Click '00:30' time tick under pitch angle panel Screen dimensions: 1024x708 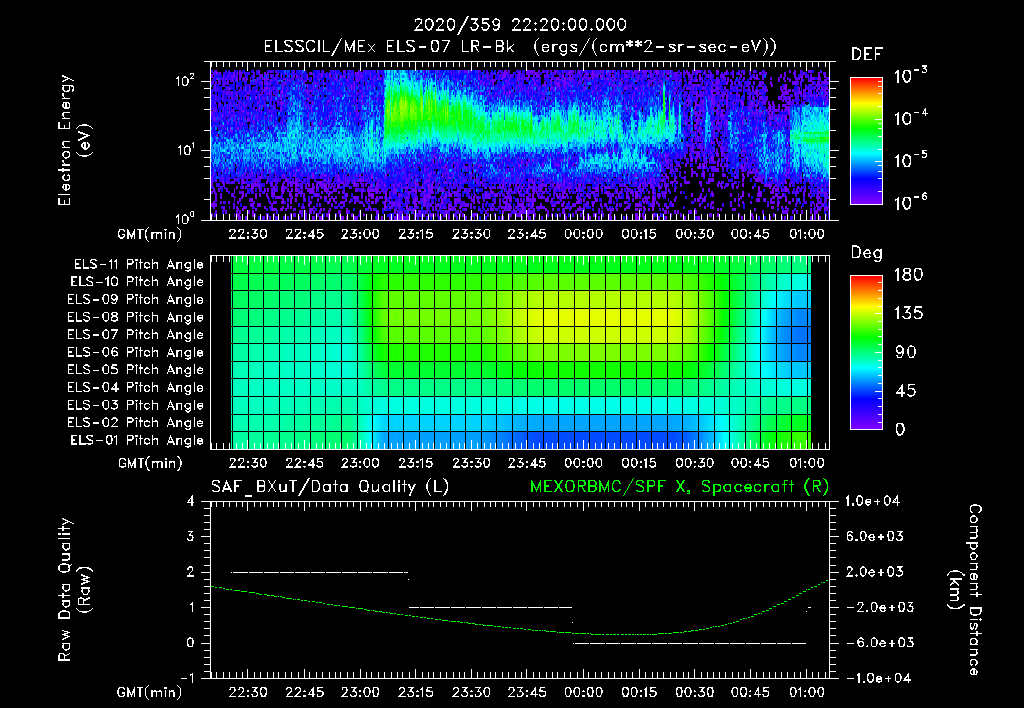695,463
